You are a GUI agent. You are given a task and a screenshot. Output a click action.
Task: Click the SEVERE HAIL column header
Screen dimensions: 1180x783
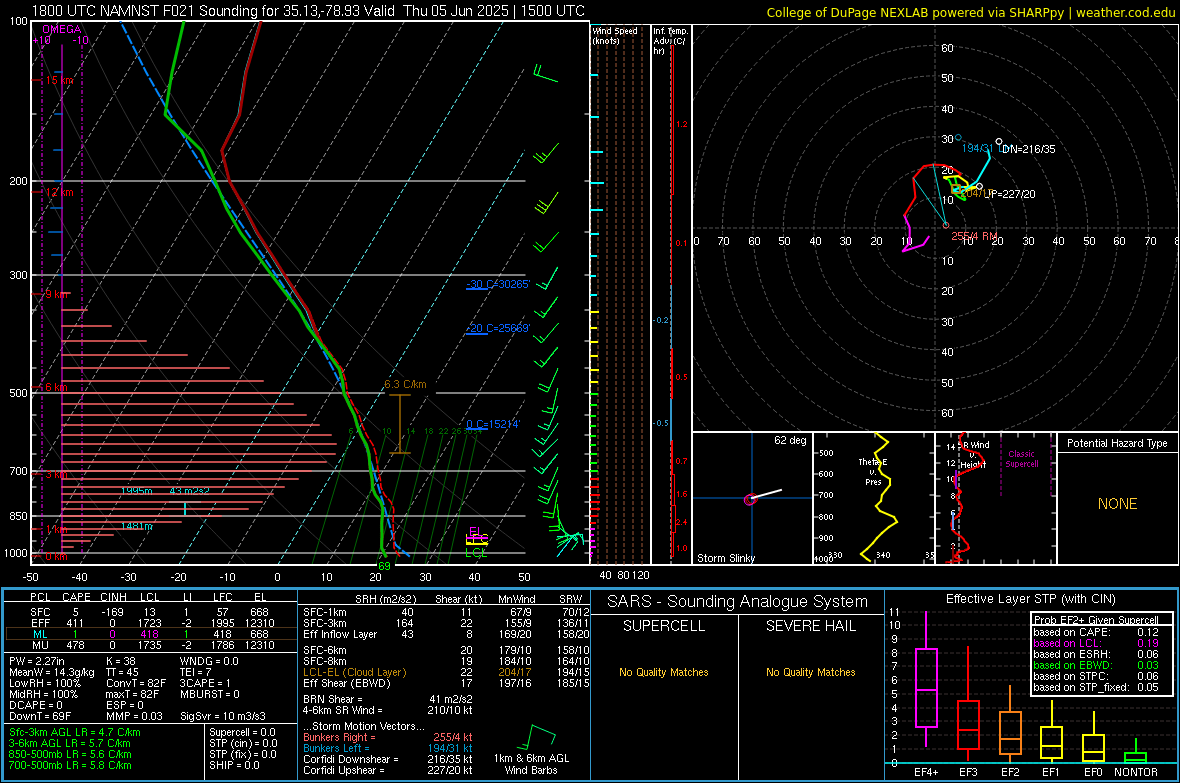pyautogui.click(x=810, y=626)
